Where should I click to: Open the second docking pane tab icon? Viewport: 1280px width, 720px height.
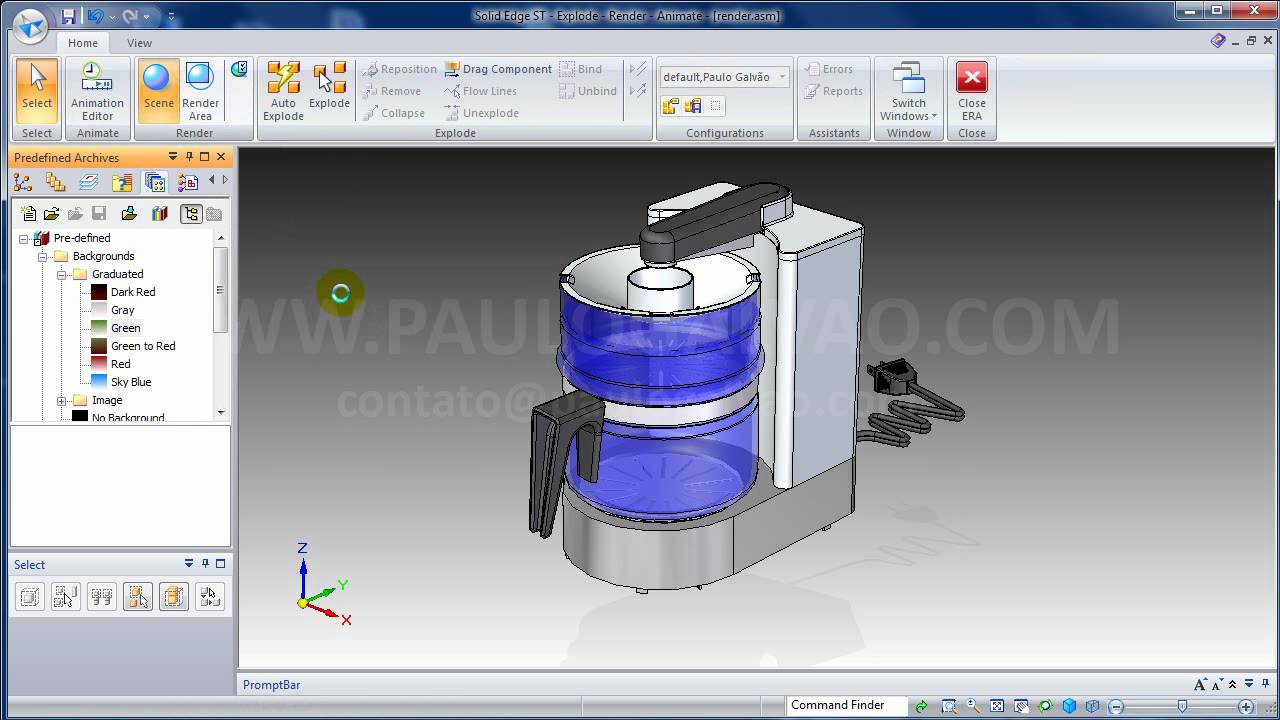[55, 182]
